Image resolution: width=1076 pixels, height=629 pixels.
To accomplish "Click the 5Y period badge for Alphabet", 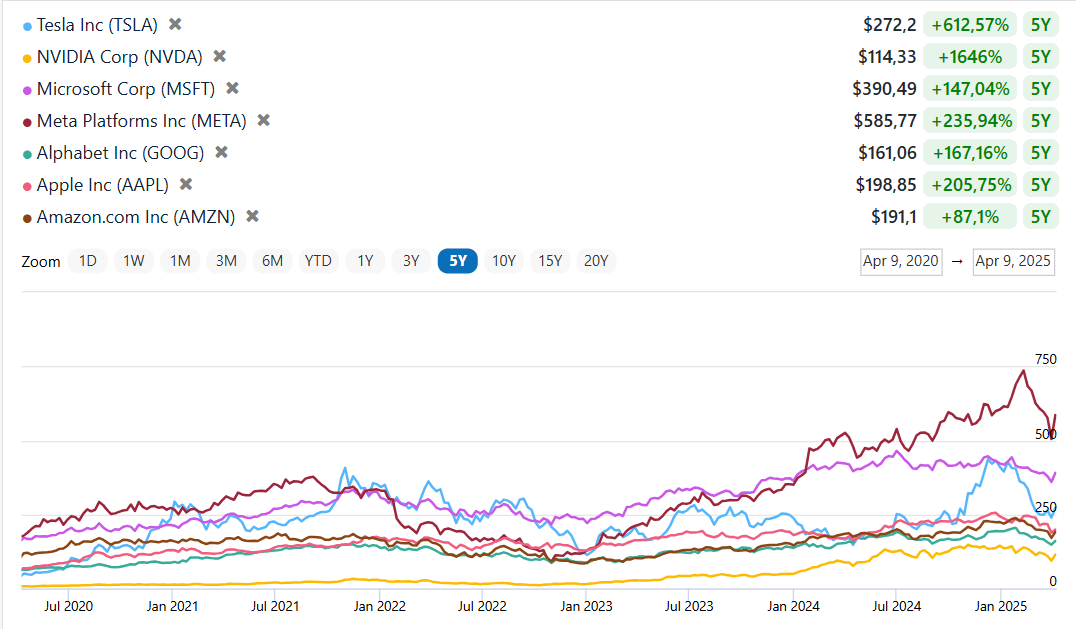I will (x=1041, y=152).
